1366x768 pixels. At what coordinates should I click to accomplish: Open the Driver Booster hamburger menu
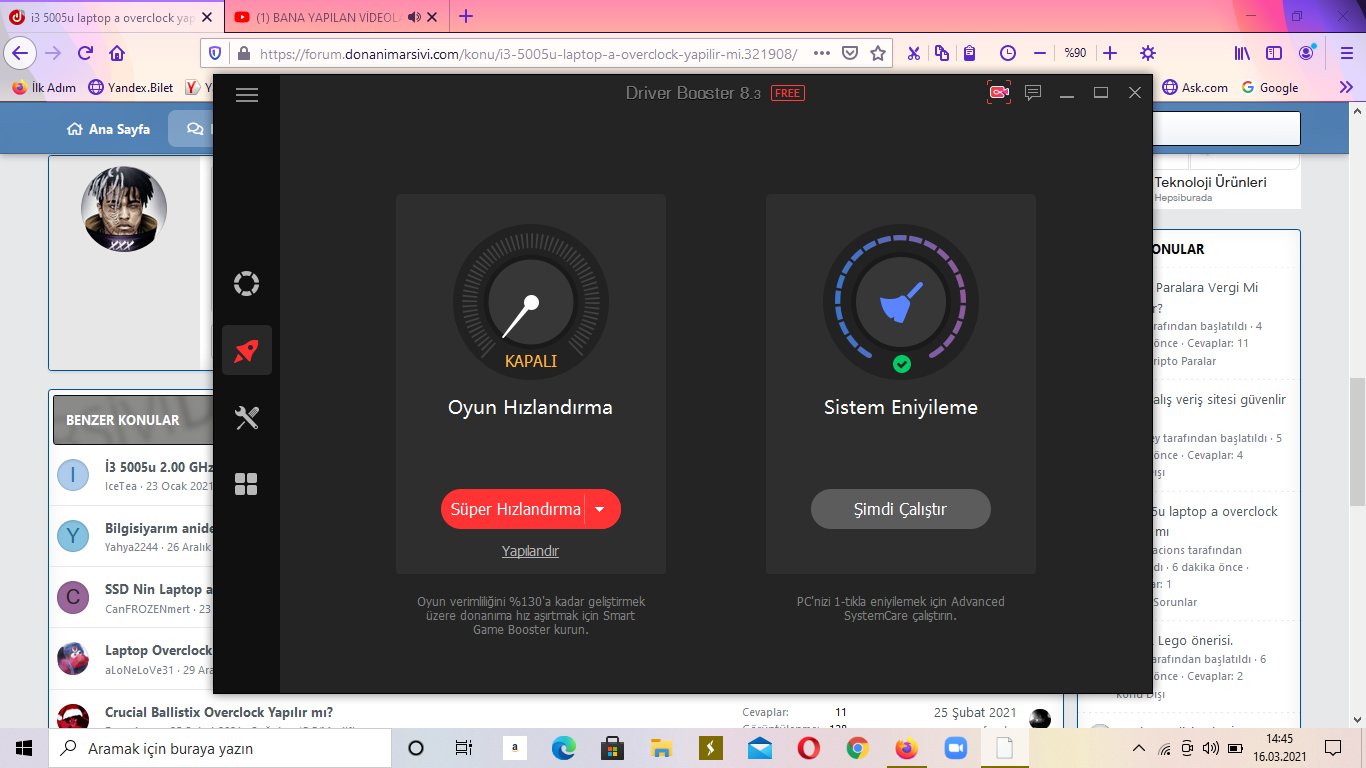[x=247, y=95]
